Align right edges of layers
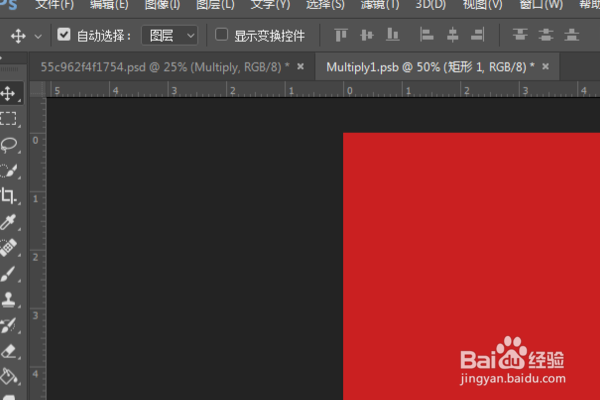600x400 pixels. click(x=478, y=35)
